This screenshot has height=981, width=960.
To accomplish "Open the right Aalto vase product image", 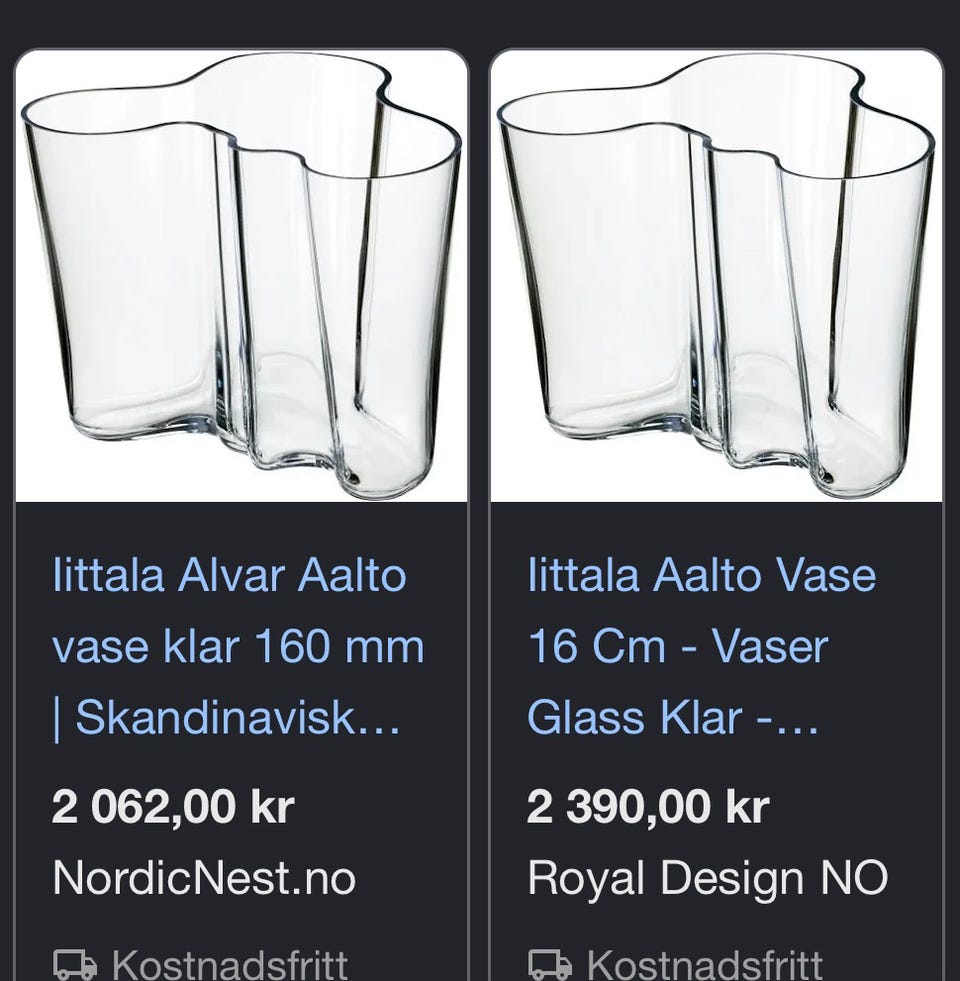I will pos(716,275).
